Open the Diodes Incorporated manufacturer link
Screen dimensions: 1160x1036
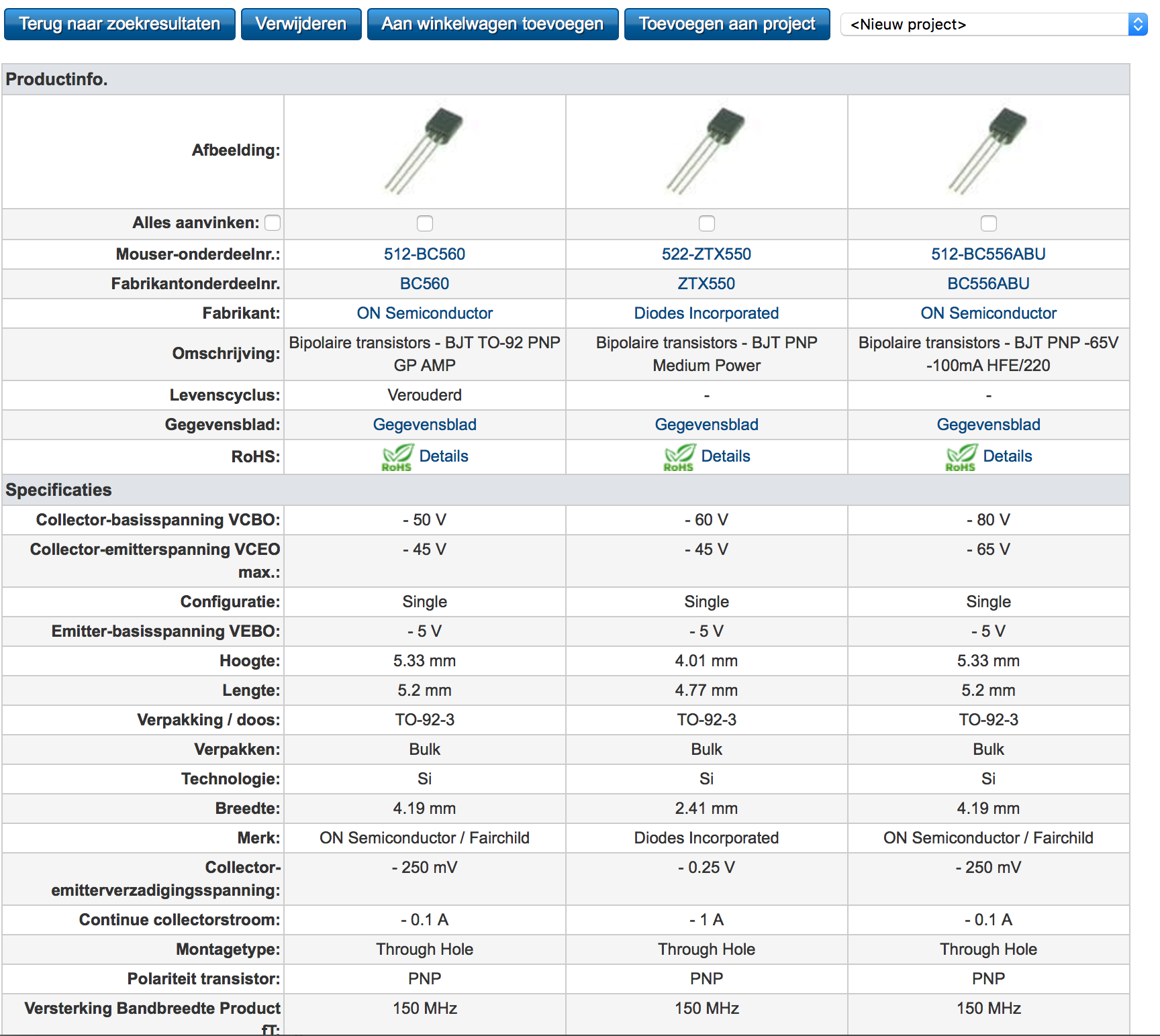[706, 313]
